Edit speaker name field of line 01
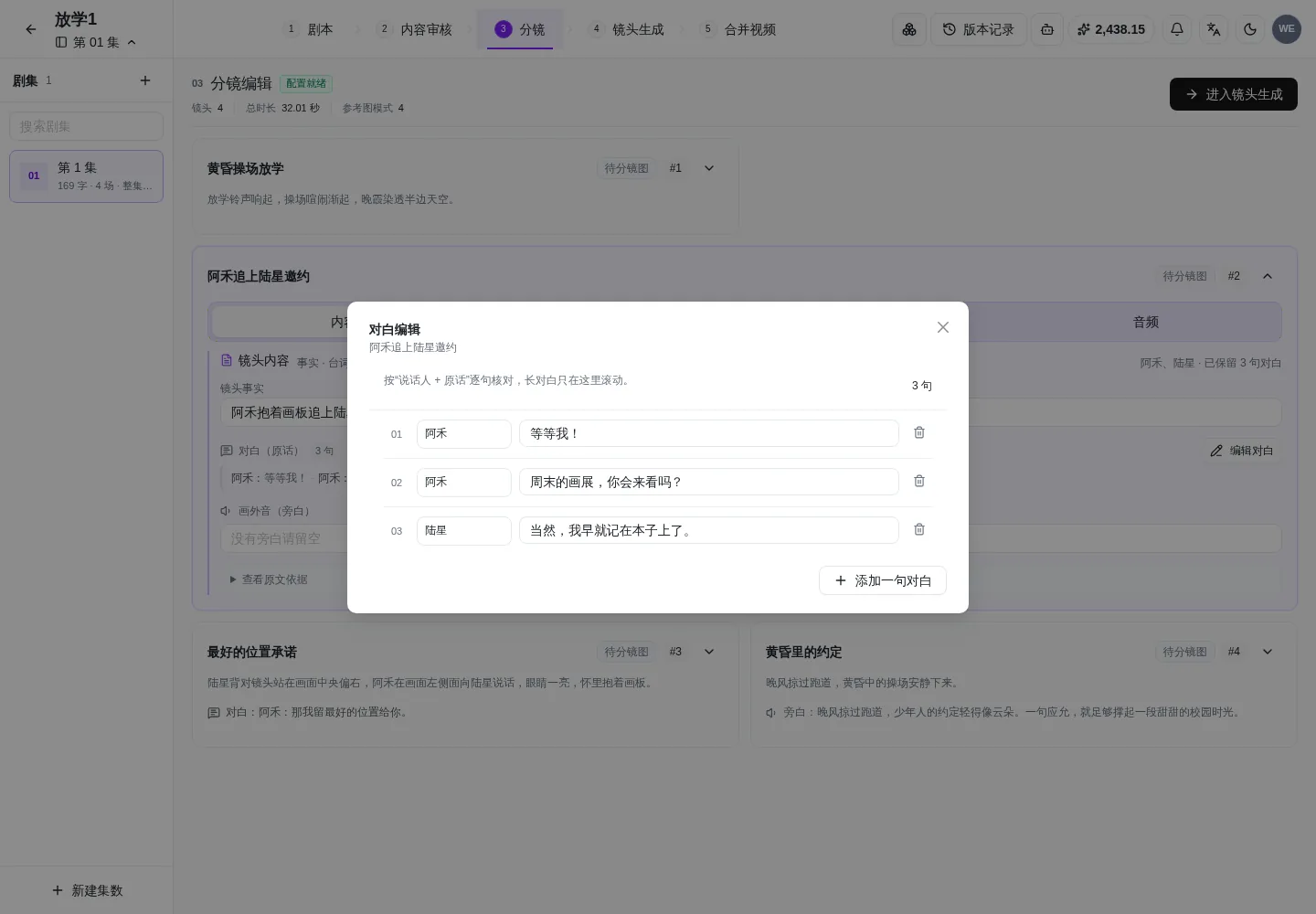 coord(464,434)
